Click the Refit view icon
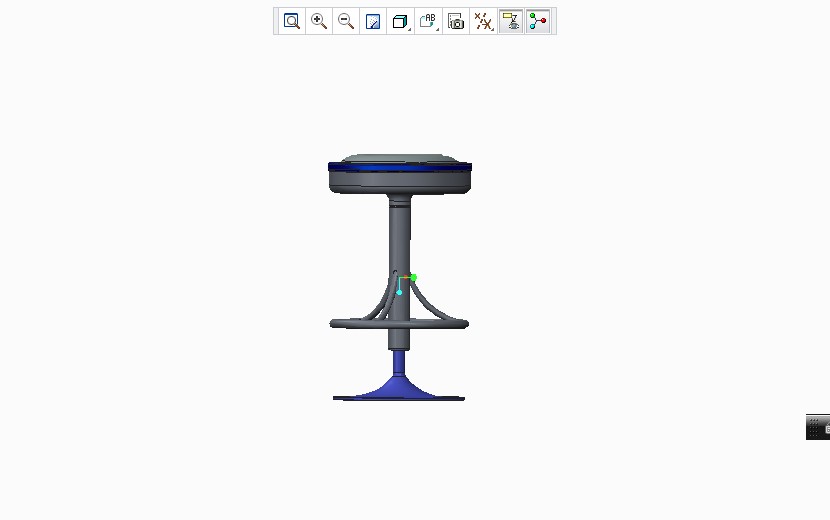Image resolution: width=830 pixels, height=520 pixels. [x=292, y=21]
